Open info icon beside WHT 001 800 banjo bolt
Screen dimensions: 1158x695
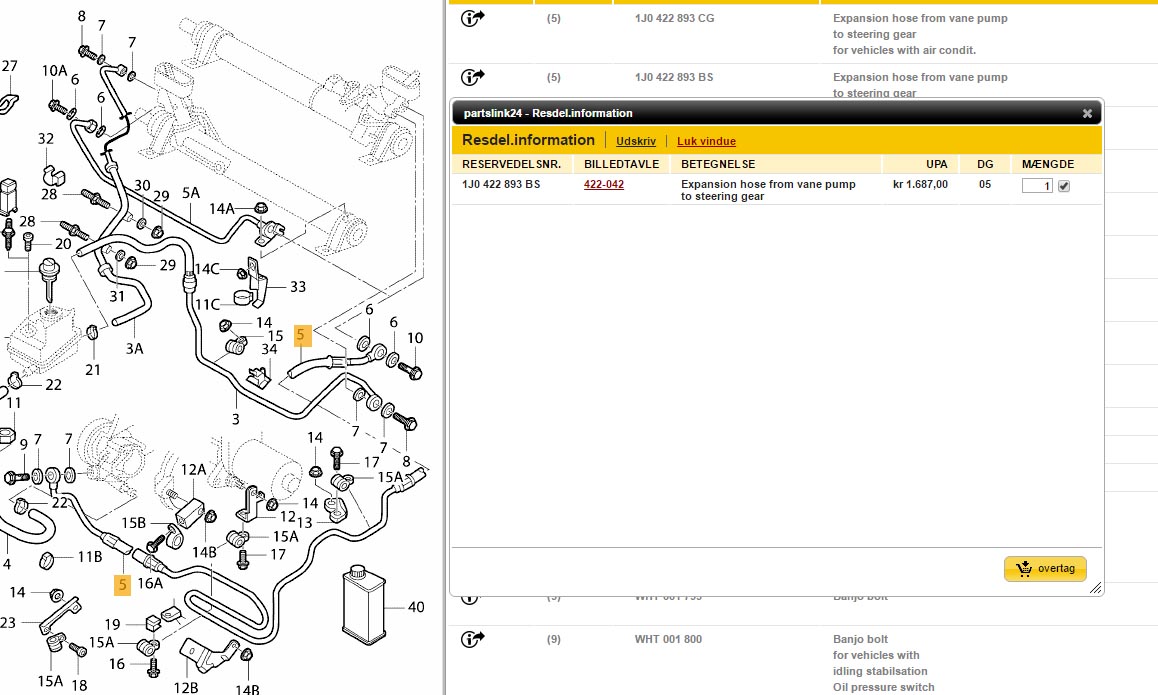[x=472, y=638]
